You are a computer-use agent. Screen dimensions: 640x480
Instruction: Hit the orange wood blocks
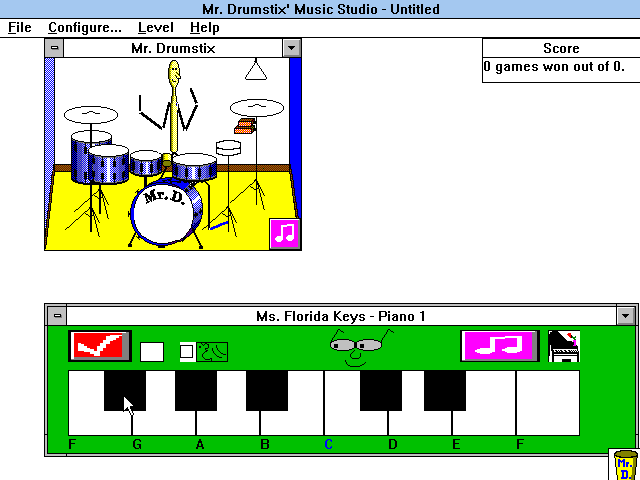[x=245, y=126]
